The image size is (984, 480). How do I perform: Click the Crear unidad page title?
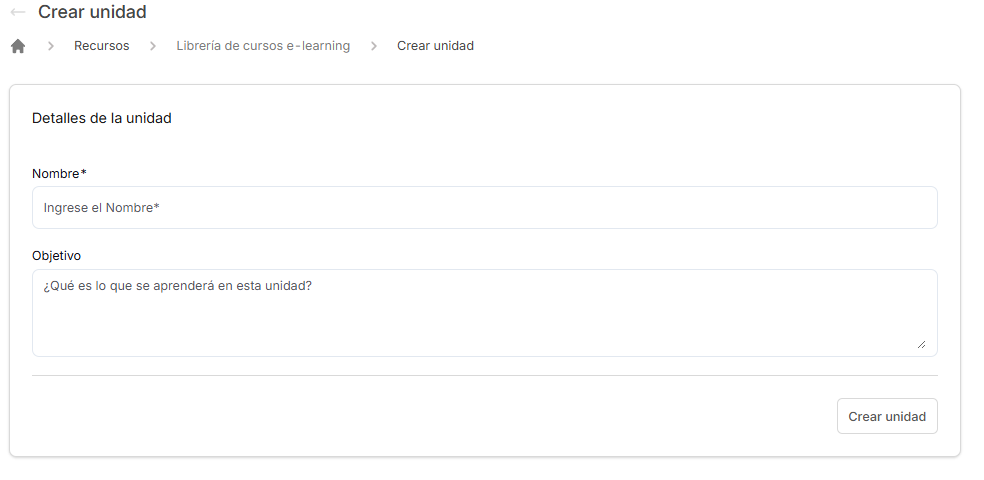point(92,12)
